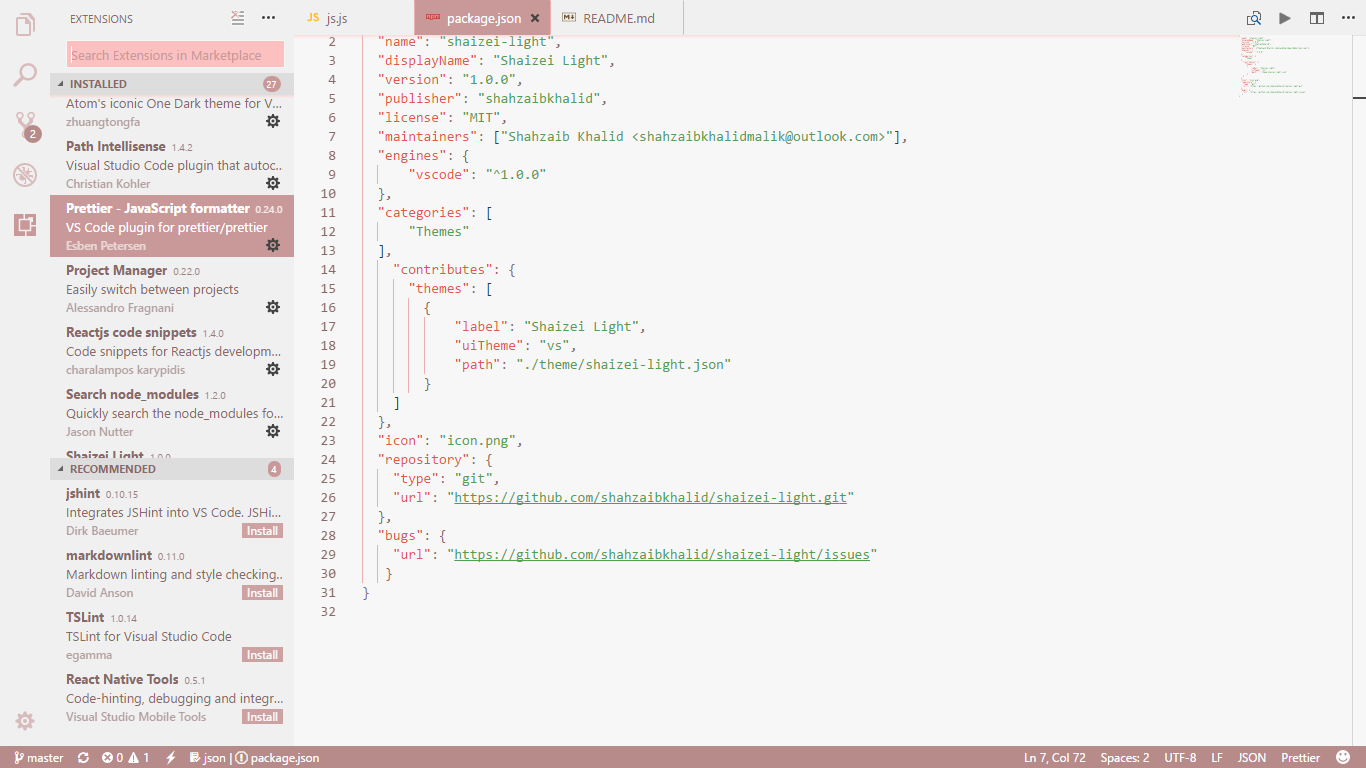Click json | package.json status bar entry

(x=254, y=758)
